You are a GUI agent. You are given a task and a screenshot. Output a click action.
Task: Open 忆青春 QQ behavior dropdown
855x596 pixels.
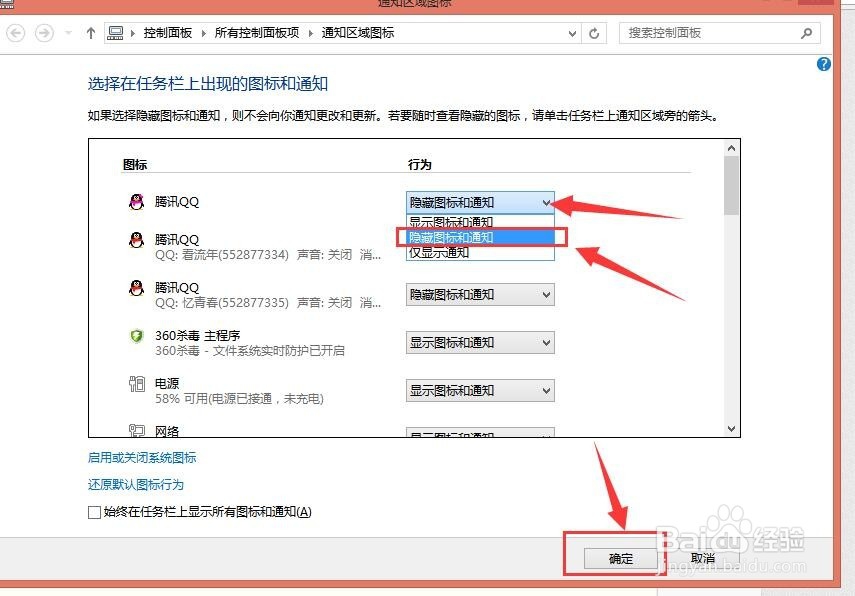pos(480,294)
